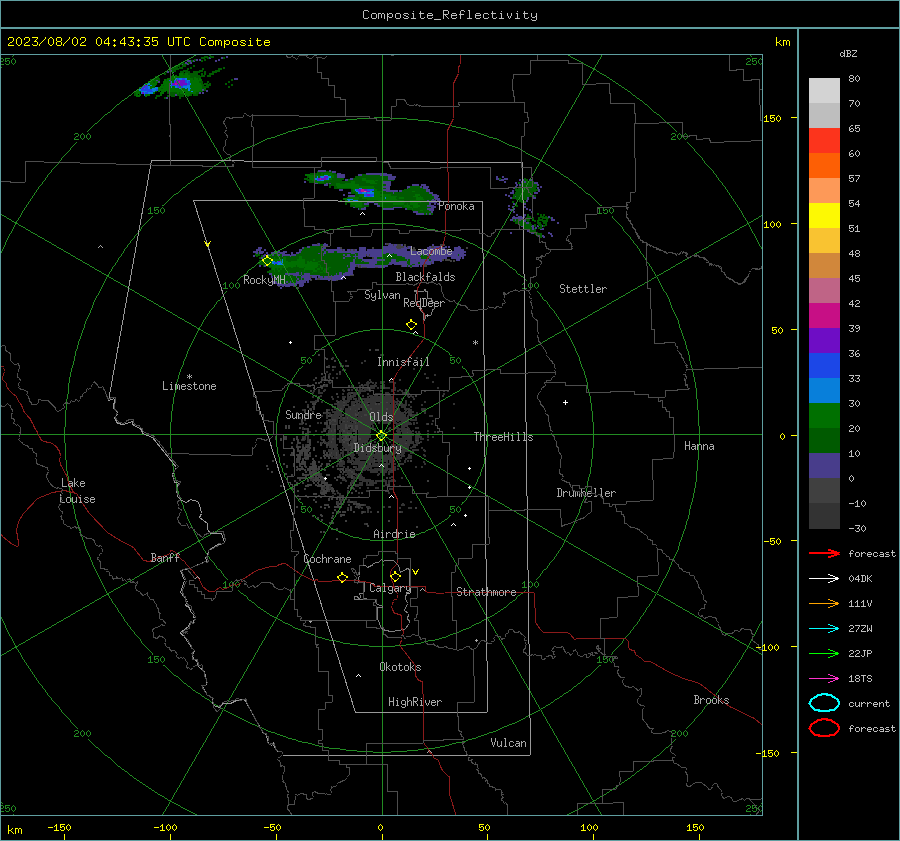
Task: Click the 2023/08/02 04:43:35 UTC timestamp
Action: (x=99, y=42)
